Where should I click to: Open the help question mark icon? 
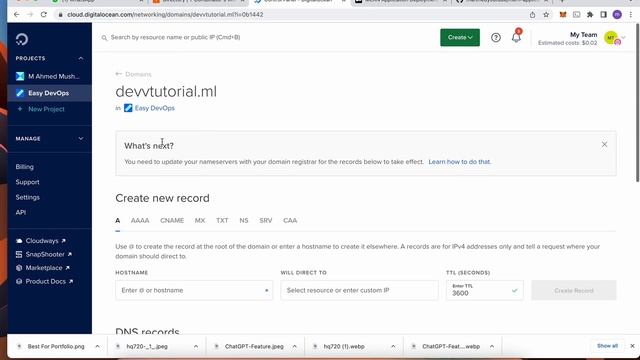(496, 38)
